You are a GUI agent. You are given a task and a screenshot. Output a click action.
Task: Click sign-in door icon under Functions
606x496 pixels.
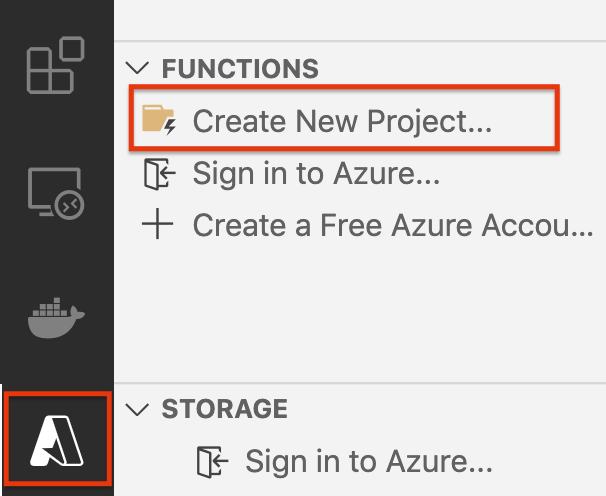(x=159, y=174)
